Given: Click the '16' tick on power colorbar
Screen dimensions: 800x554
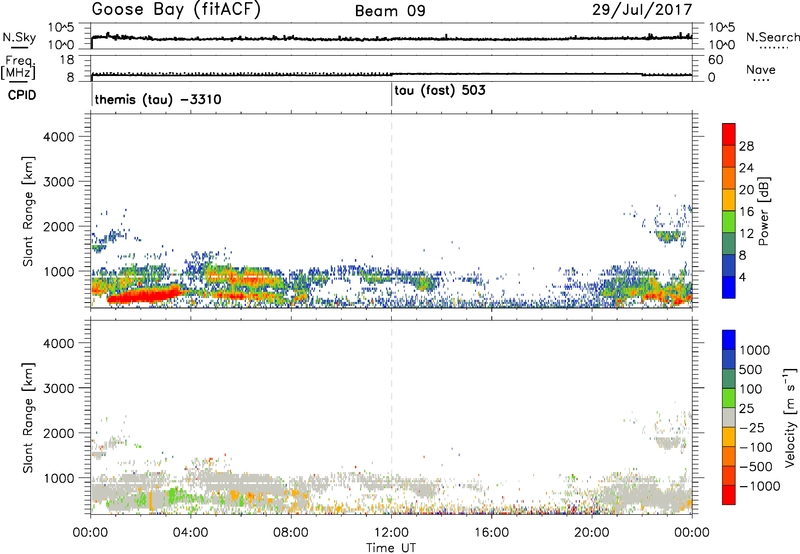Looking at the screenshot, I should coord(746,212).
